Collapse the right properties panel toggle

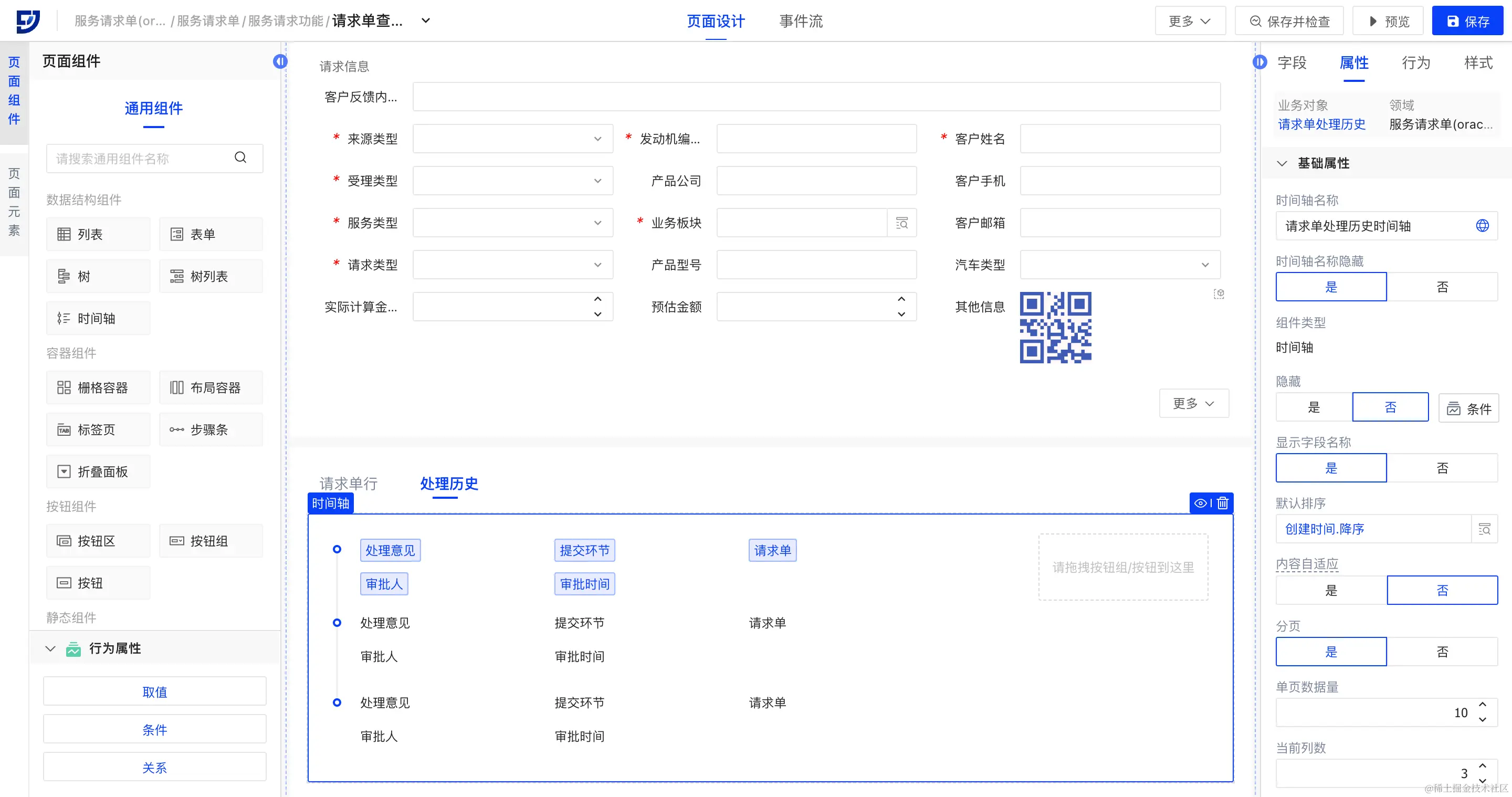click(x=1259, y=62)
